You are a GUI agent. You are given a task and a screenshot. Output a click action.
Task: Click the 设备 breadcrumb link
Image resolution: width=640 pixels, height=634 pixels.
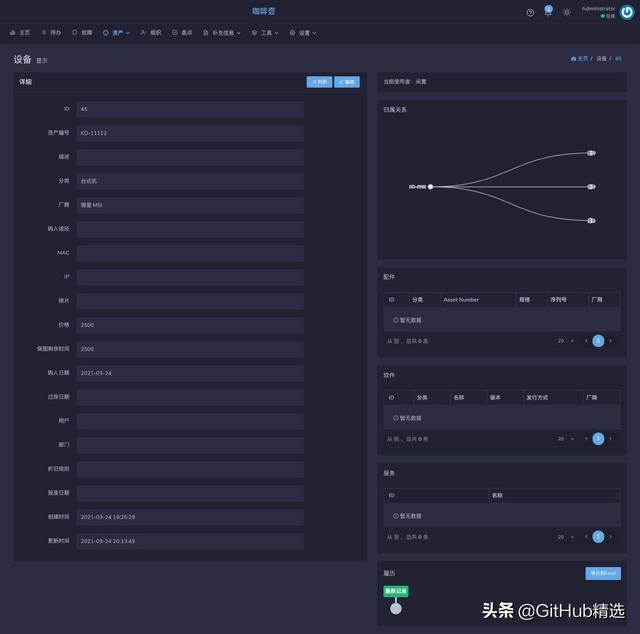[601, 59]
